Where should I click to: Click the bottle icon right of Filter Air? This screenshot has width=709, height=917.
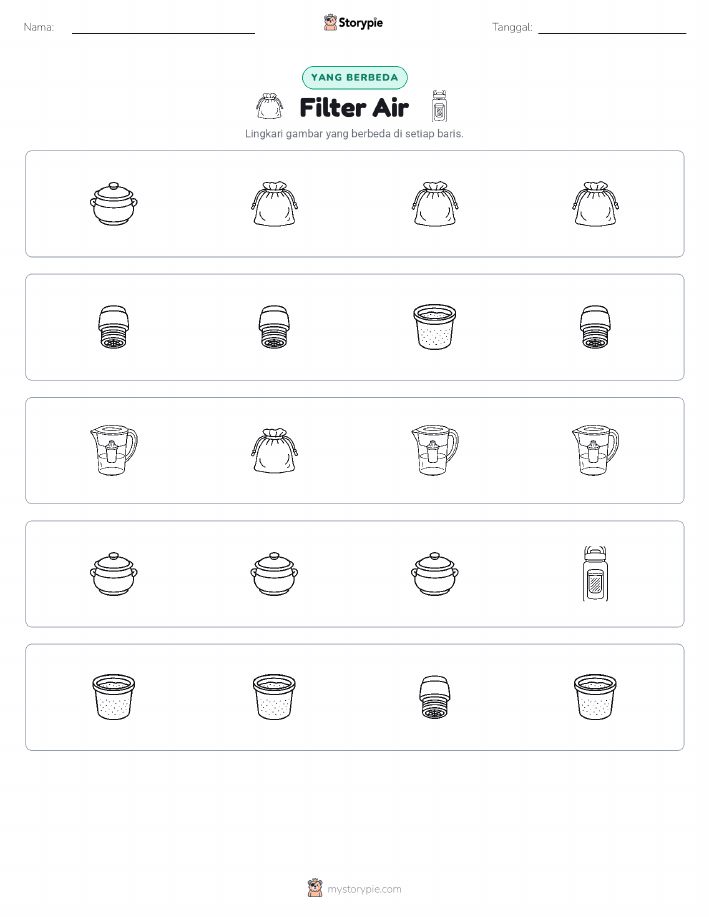tap(439, 106)
